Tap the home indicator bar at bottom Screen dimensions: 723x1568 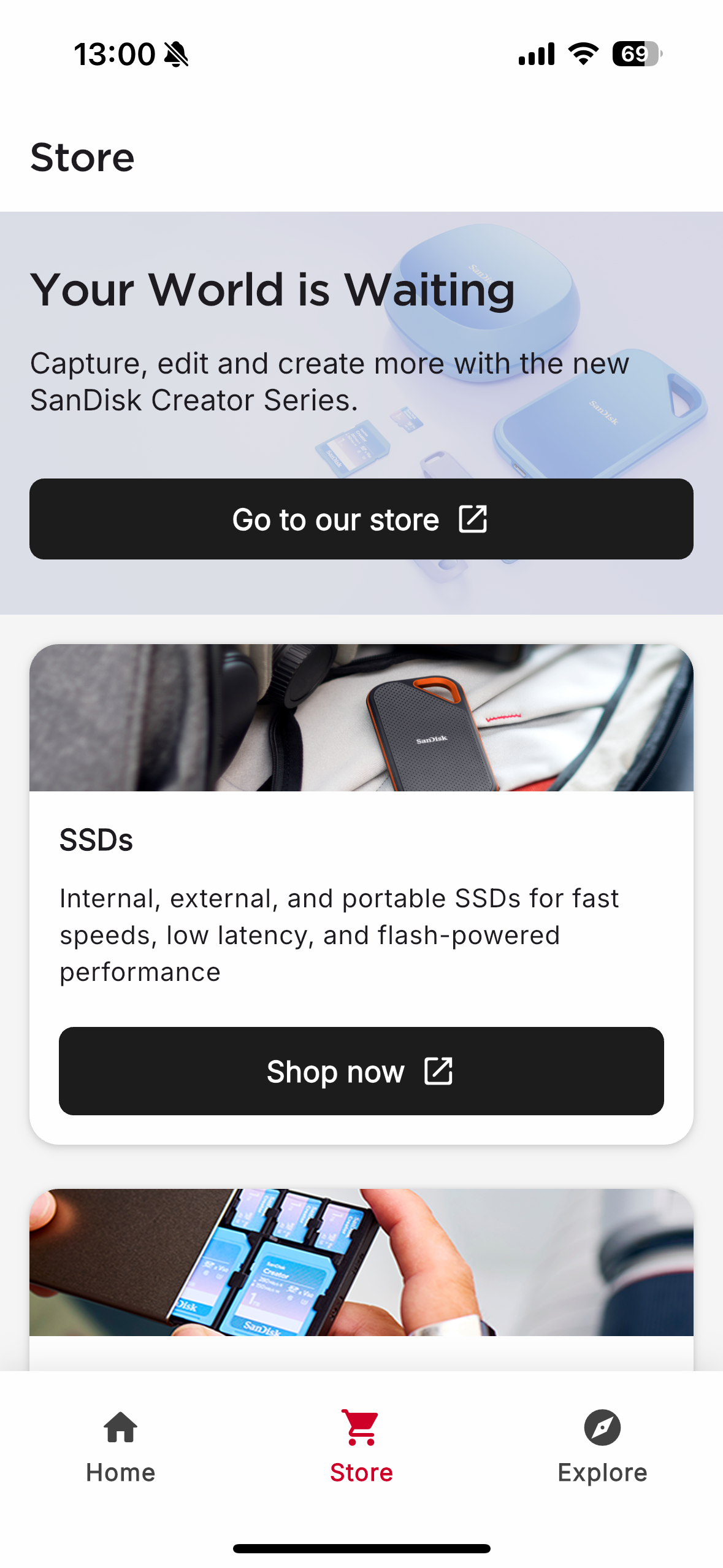(x=361, y=1548)
